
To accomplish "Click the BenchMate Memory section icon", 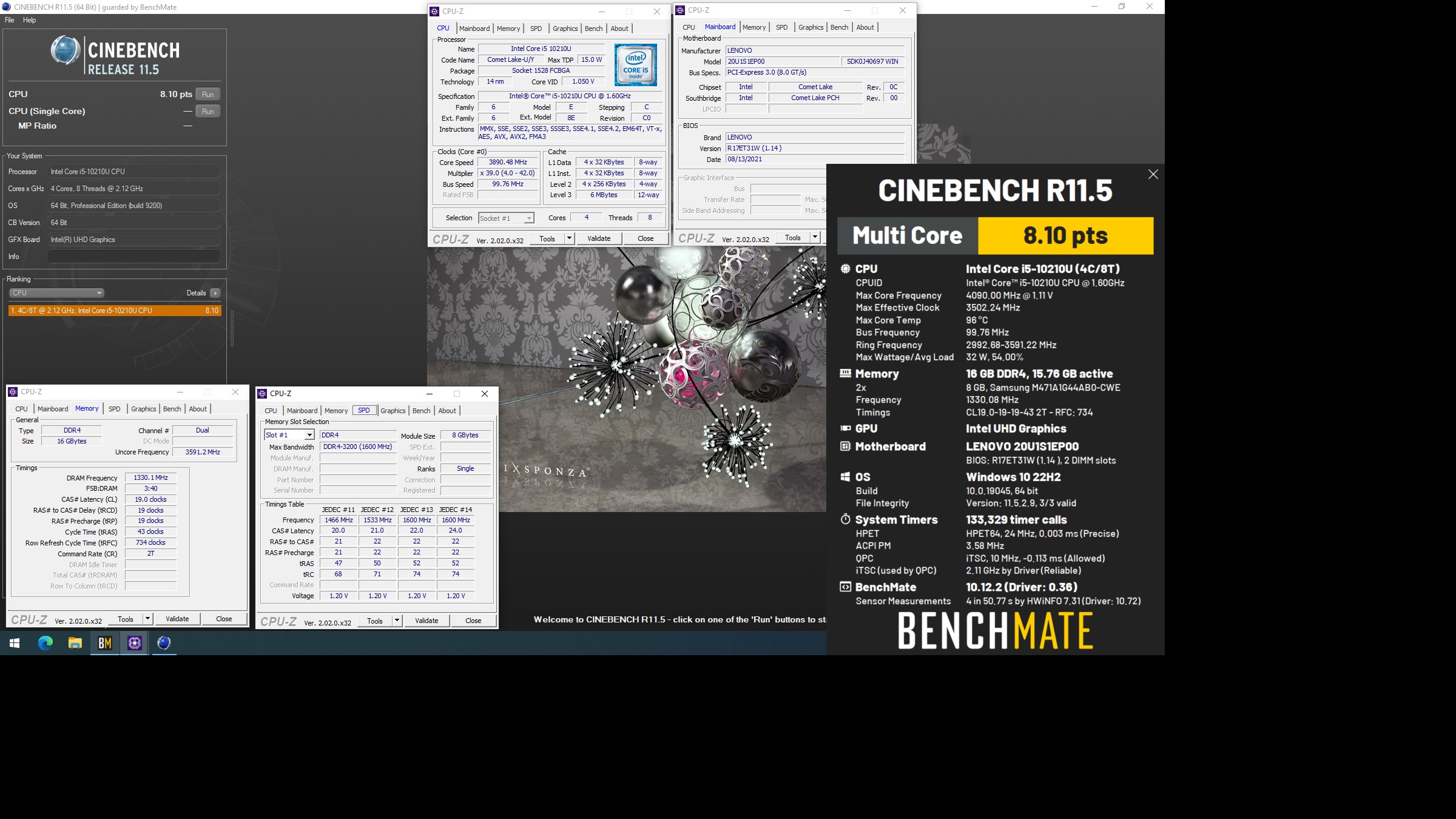I will (x=845, y=374).
